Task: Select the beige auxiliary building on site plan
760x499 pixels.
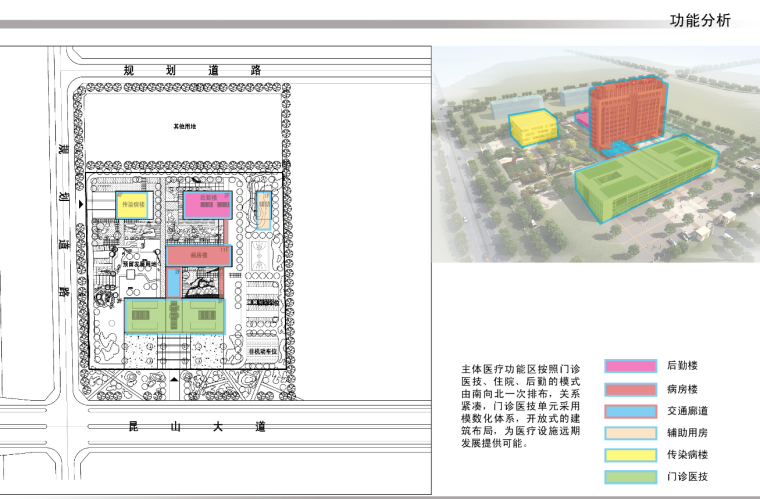Action: point(264,212)
